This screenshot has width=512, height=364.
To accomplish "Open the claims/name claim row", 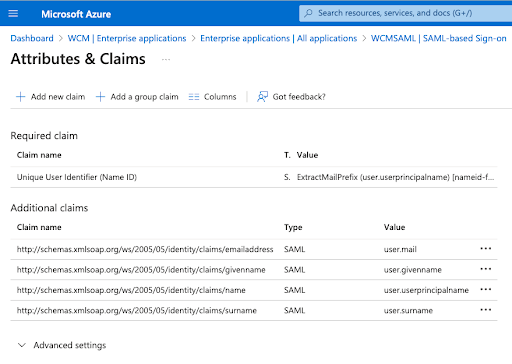I will pyautogui.click(x=254, y=290).
